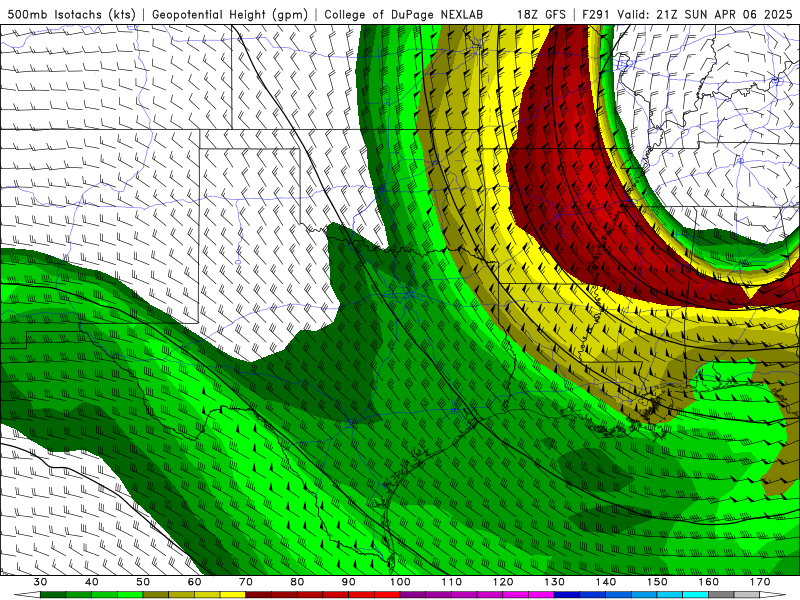
Task: Pick the magenta swatch just below 130
Action: tap(541, 595)
